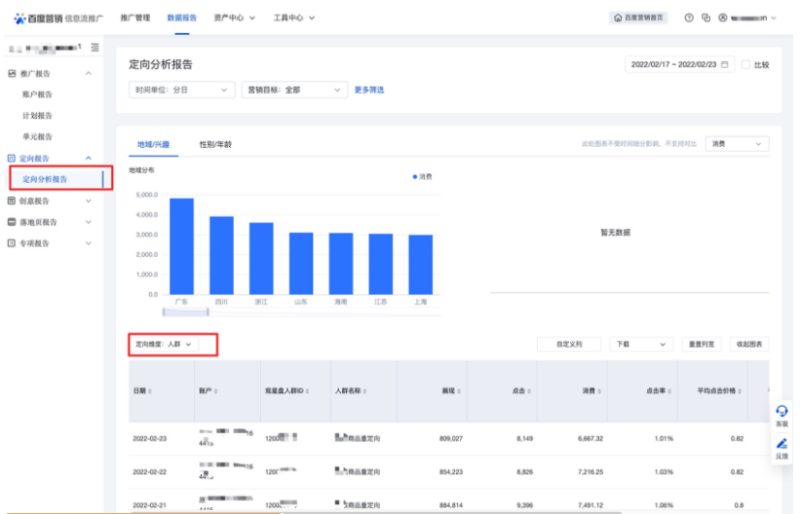
Task: Open the 时间单位 dropdown
Action: pyautogui.click(x=181, y=90)
